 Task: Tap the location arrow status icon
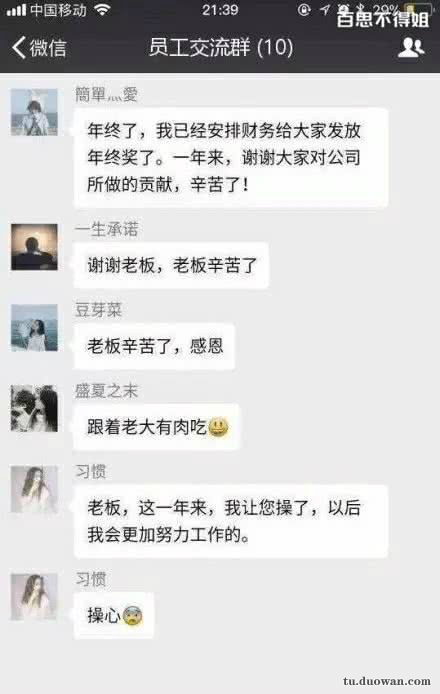[x=325, y=10]
